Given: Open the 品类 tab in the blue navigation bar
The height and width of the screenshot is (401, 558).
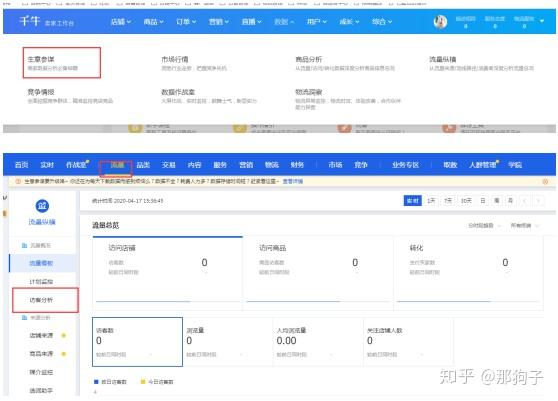Looking at the screenshot, I should (x=143, y=165).
